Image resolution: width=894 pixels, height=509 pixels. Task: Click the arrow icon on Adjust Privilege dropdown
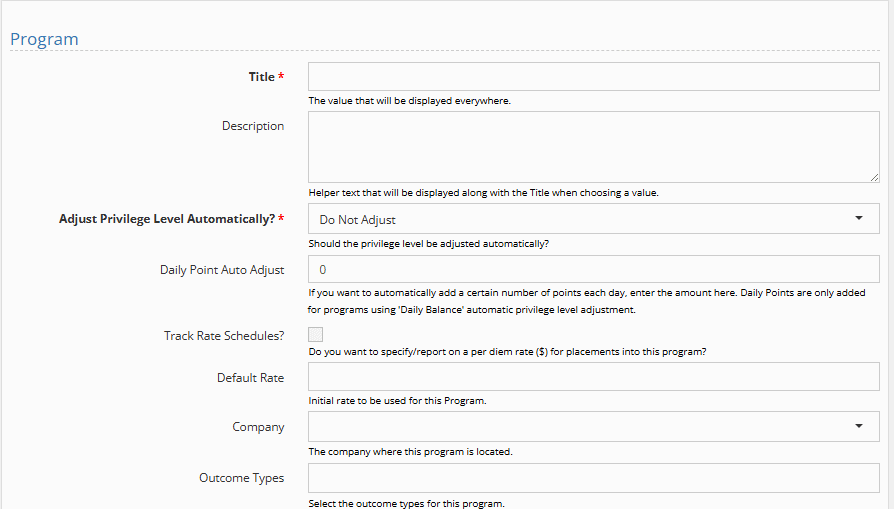pyautogui.click(x=859, y=219)
